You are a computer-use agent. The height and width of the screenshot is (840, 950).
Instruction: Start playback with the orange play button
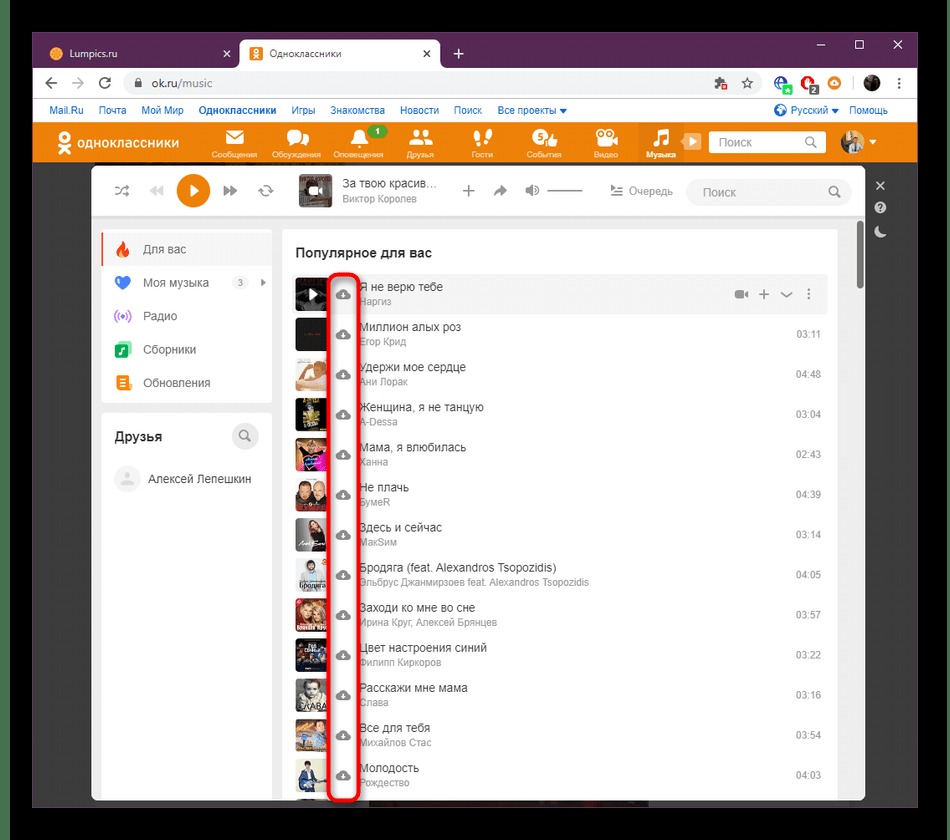[193, 191]
